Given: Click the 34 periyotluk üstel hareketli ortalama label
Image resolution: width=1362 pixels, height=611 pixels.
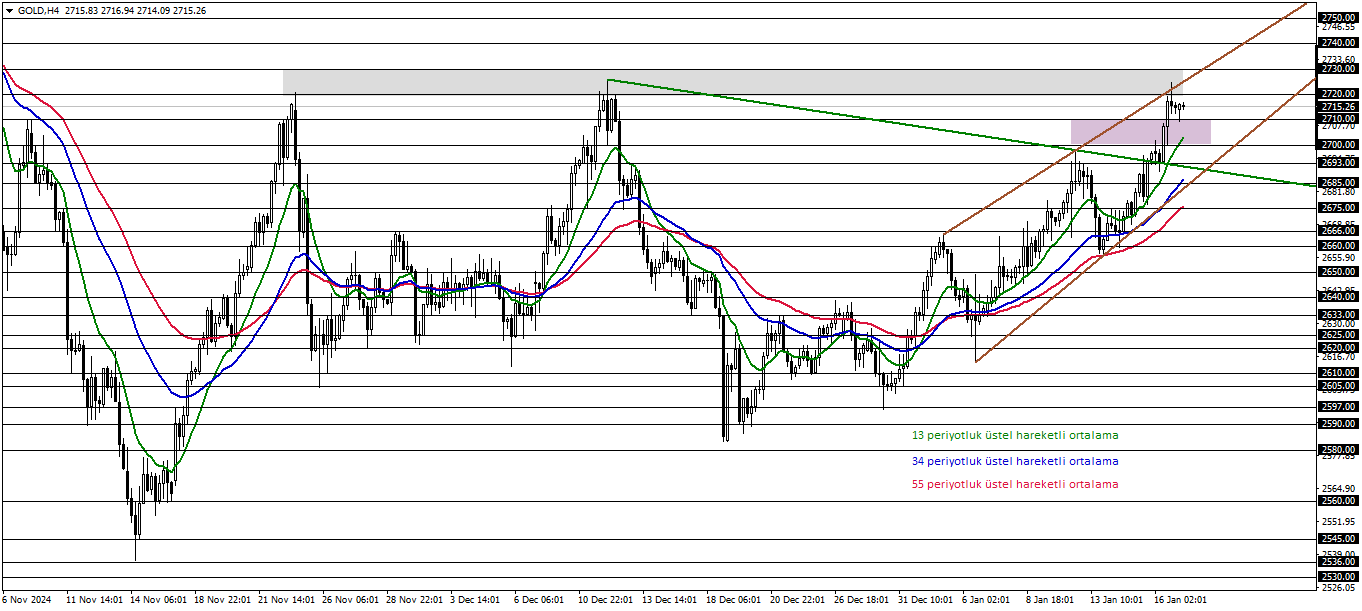Looking at the screenshot, I should point(1015,462).
